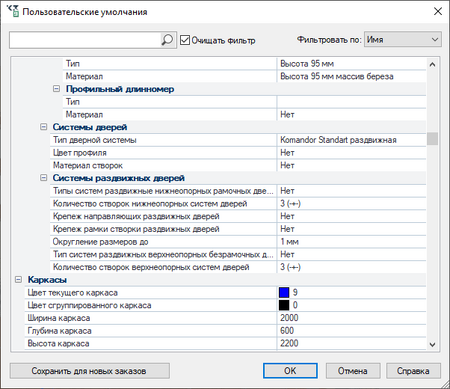This screenshot has width=450, height=389.
Task: Collapse the Системы дверей group
Action: click(43, 127)
